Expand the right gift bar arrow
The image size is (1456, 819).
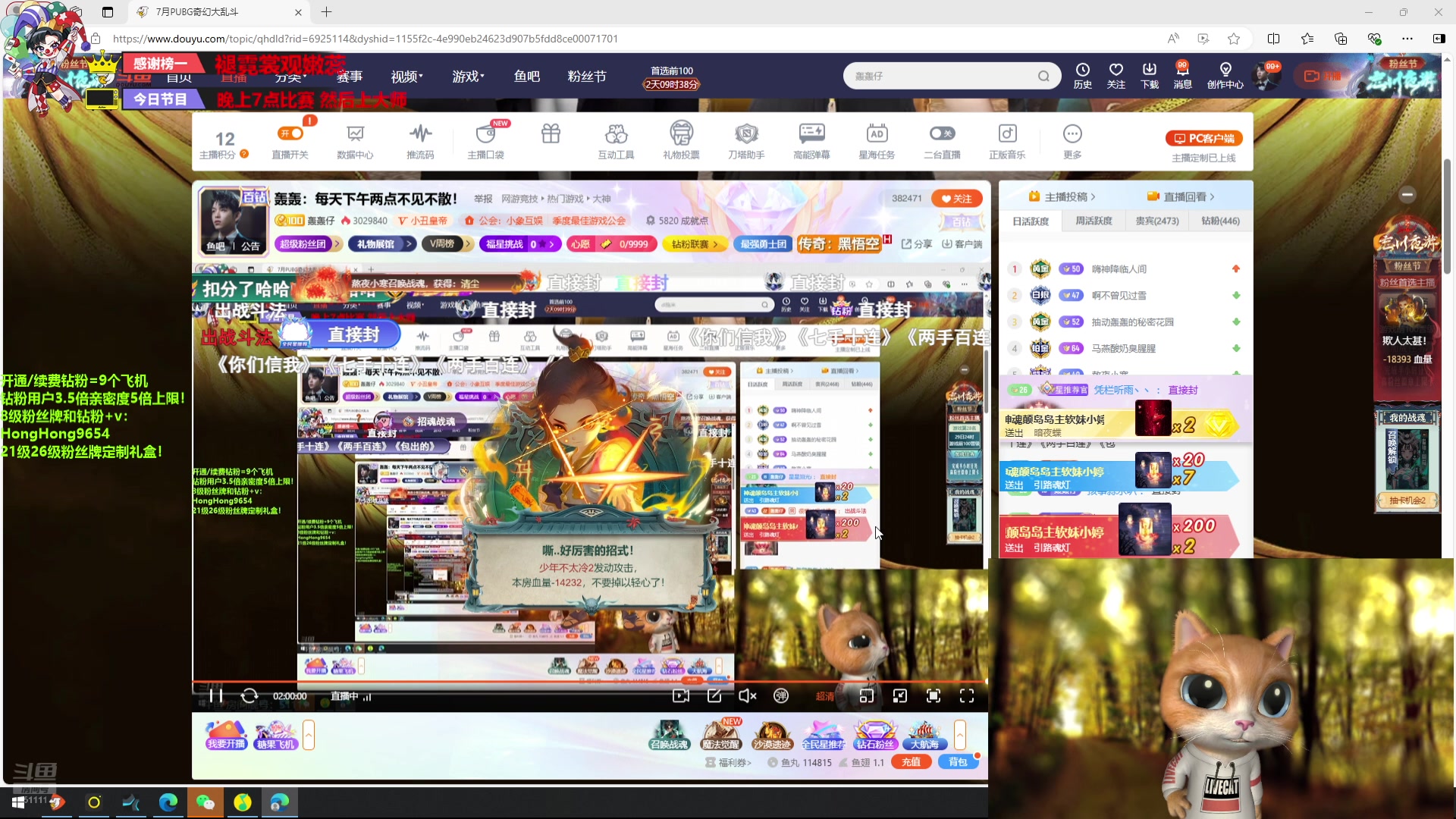point(960,735)
